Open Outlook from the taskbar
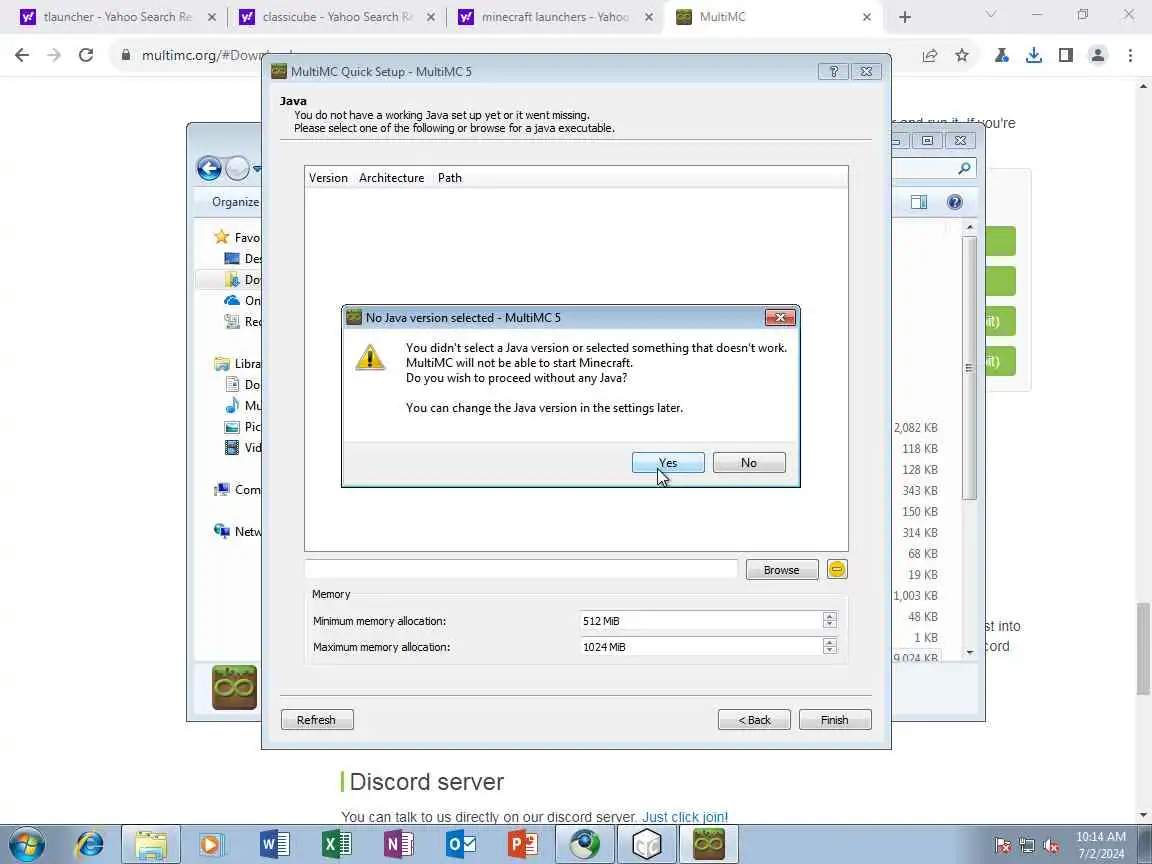 (x=461, y=845)
